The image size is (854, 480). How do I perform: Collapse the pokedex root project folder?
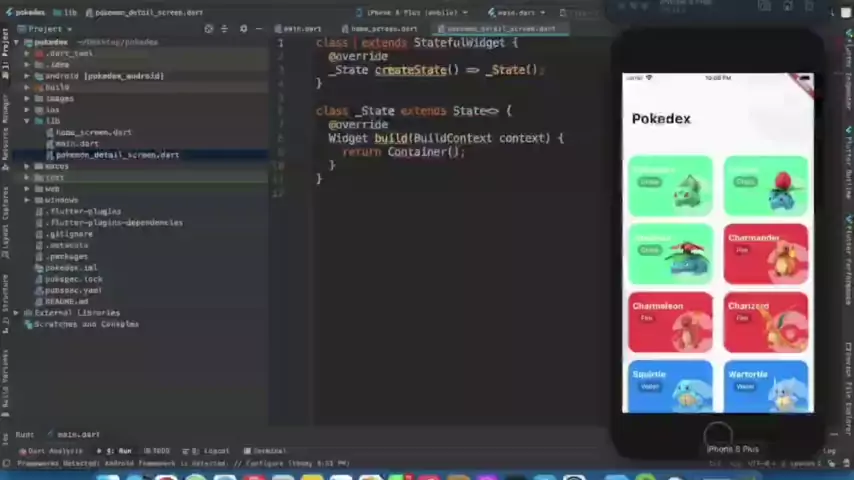coord(16,42)
